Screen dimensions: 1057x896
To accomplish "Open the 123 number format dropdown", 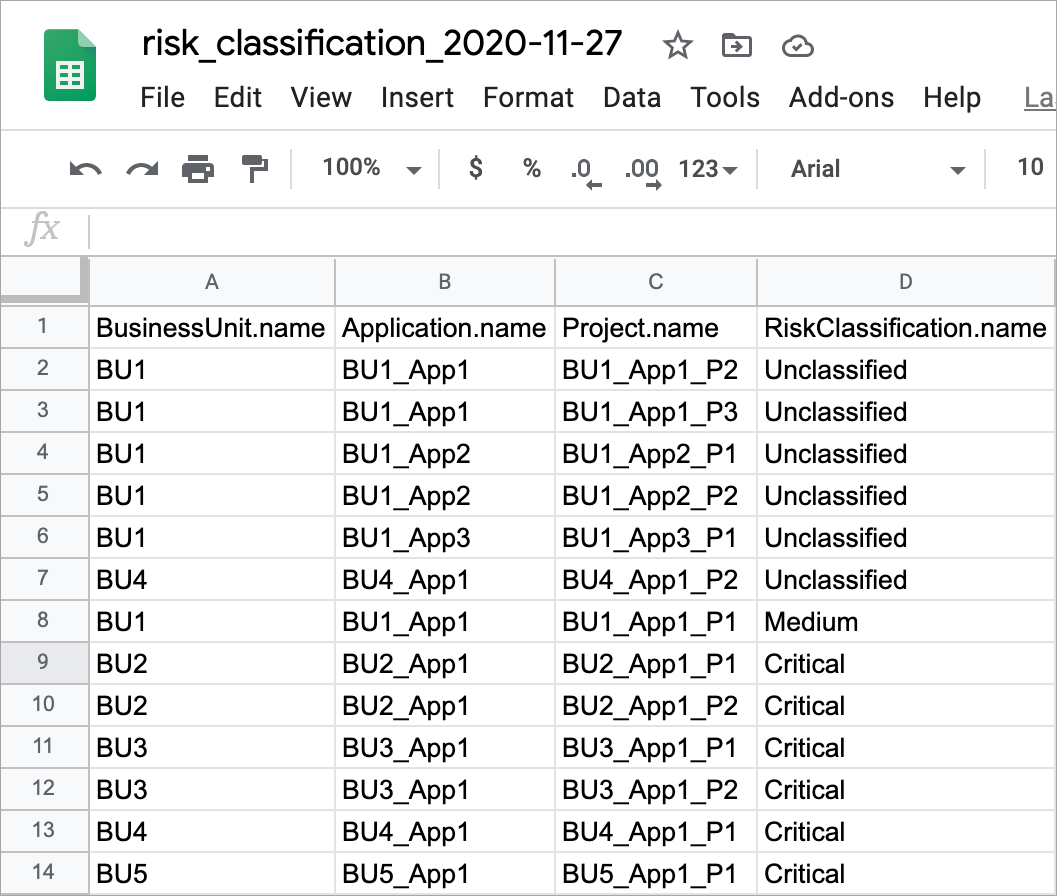I will (x=707, y=169).
